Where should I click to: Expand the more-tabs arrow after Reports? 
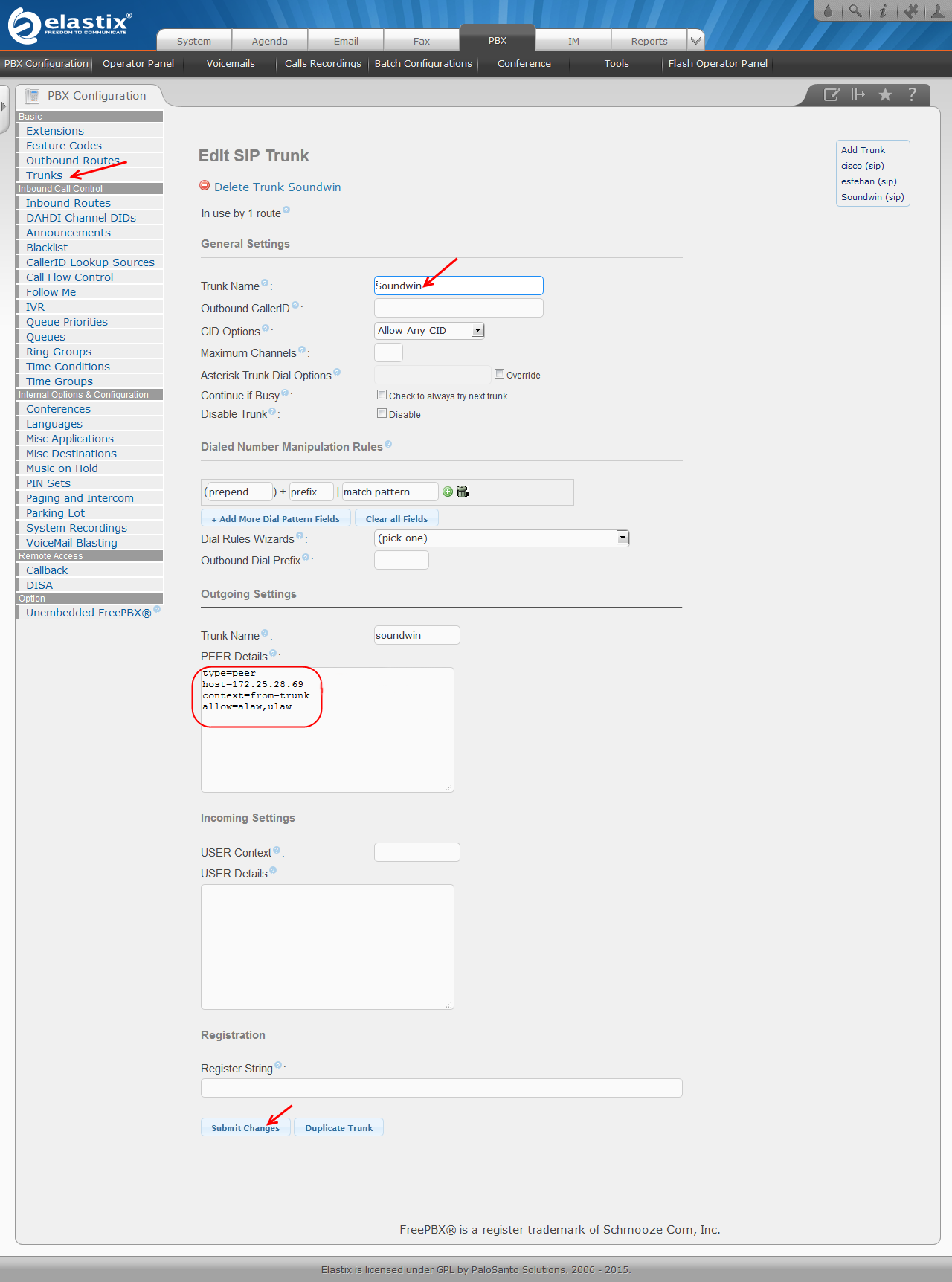[x=695, y=41]
